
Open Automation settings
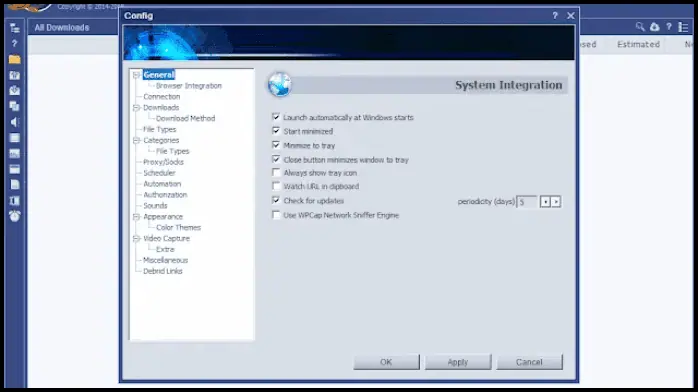(x=162, y=184)
